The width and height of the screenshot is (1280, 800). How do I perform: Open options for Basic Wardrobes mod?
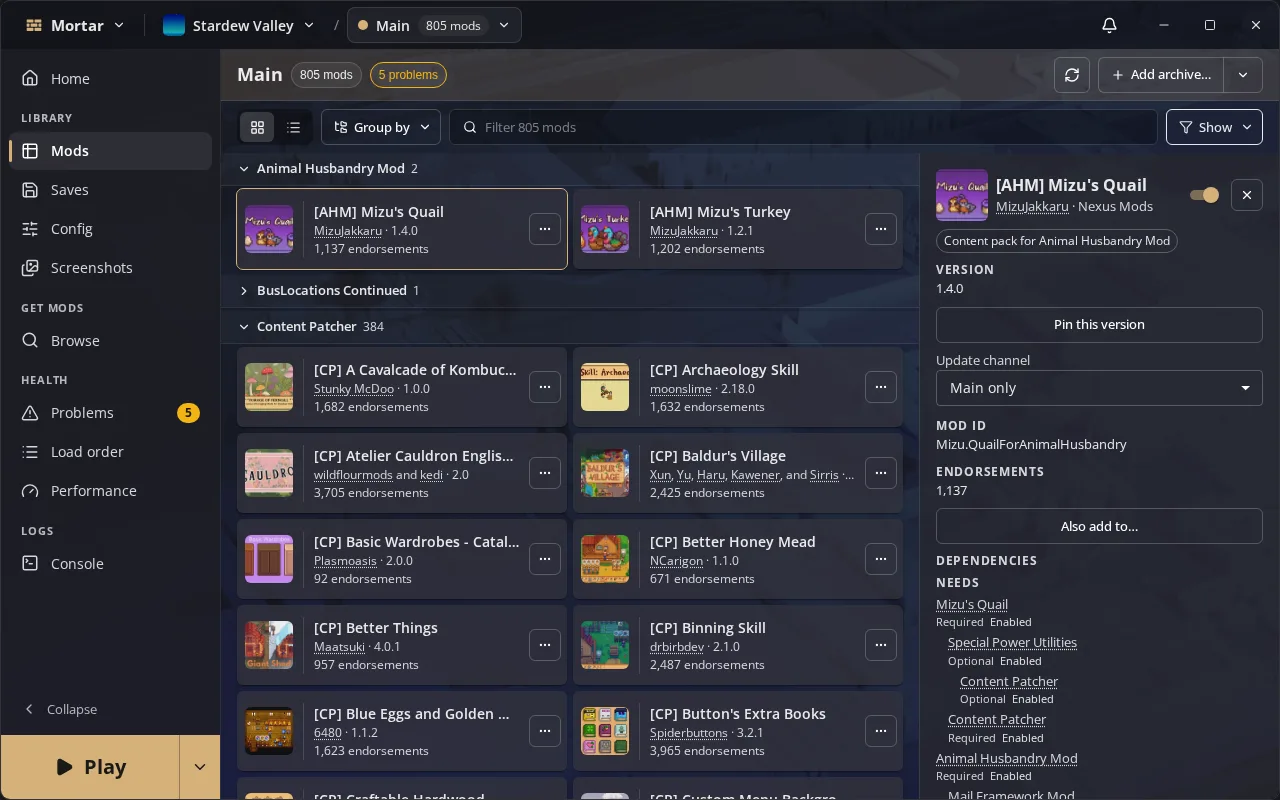pos(545,559)
